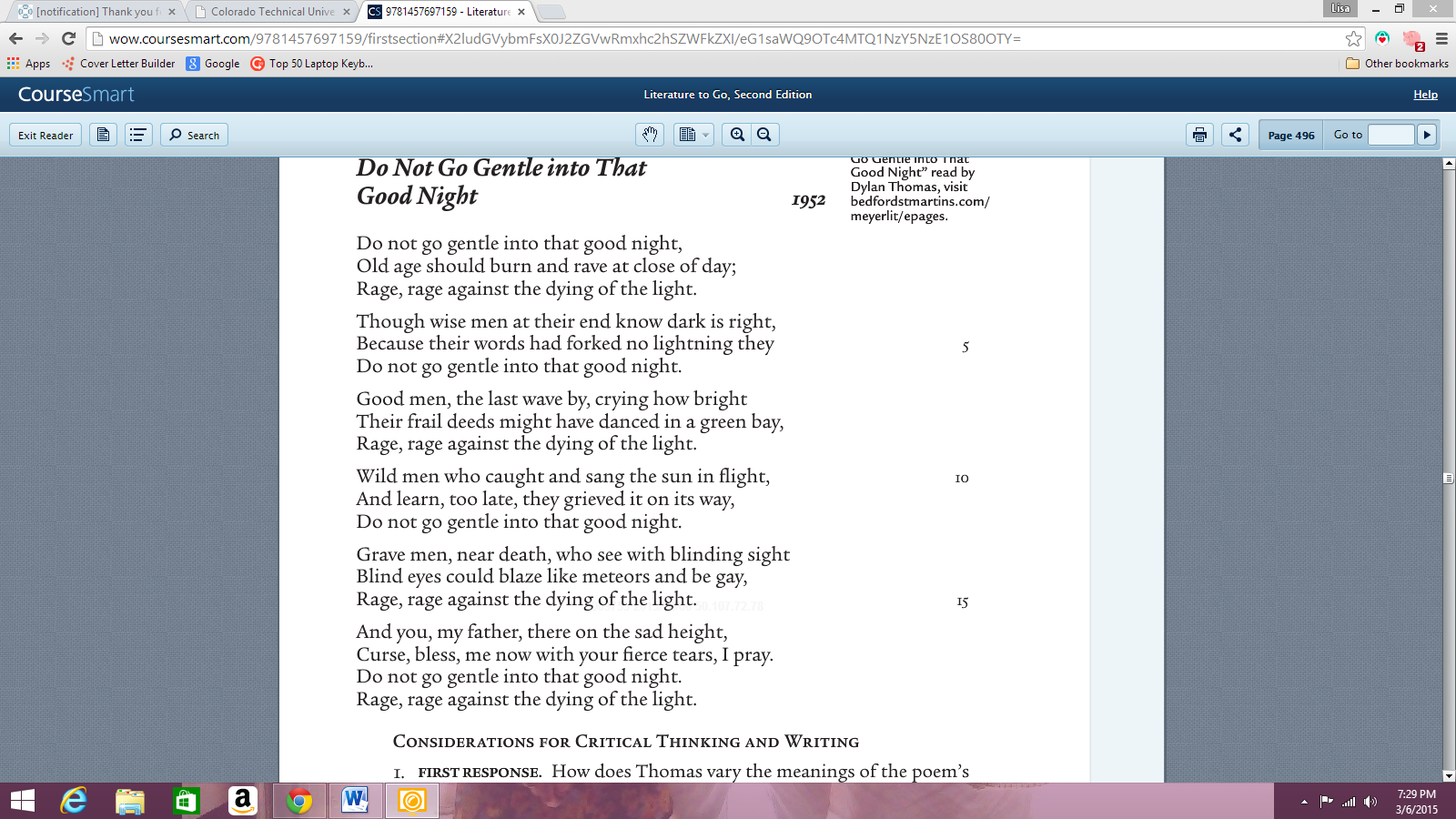The width and height of the screenshot is (1456, 819).
Task: Click the extension icon with badge 2
Action: (1412, 39)
